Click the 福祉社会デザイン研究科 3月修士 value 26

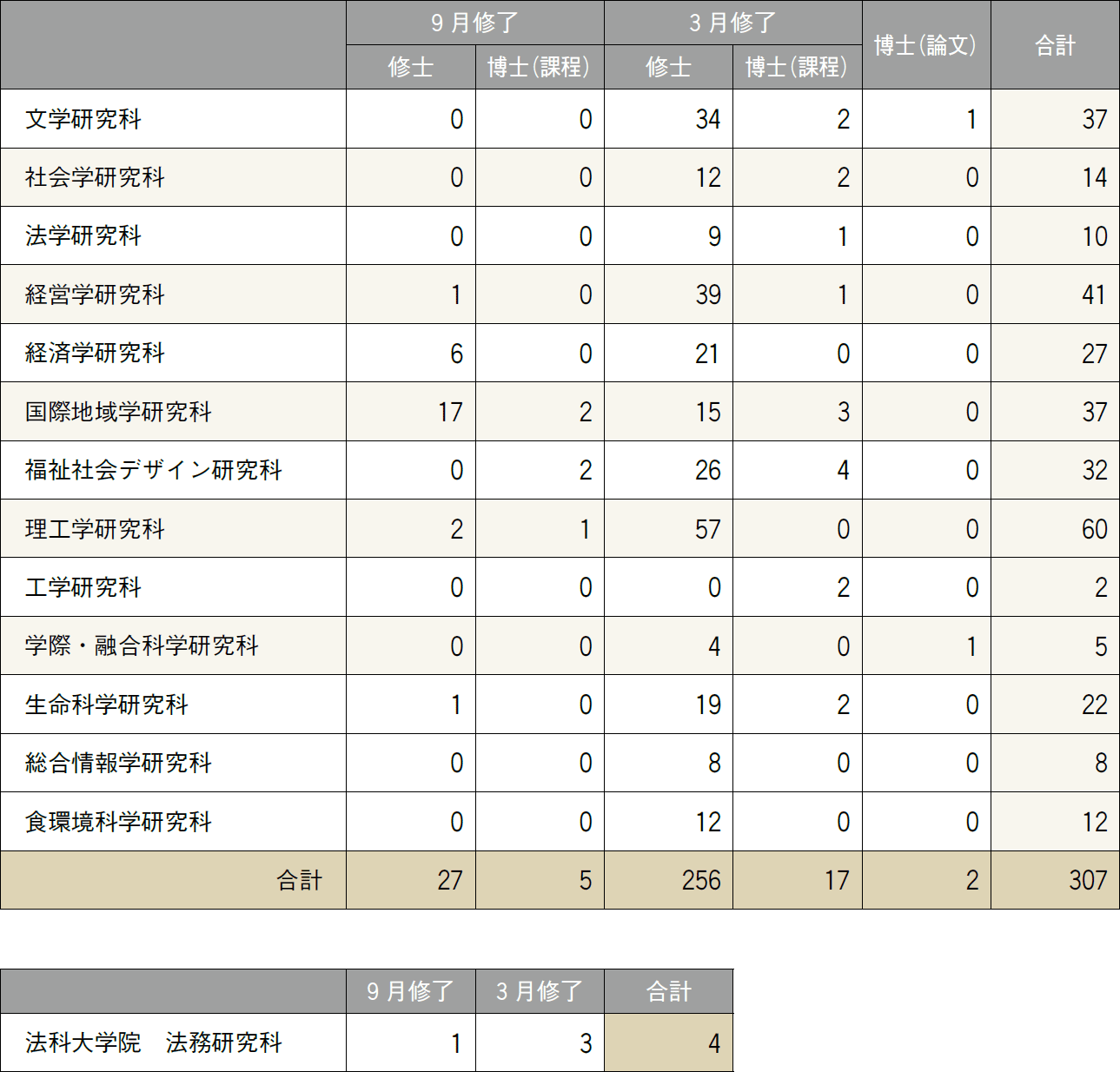pyautogui.click(x=708, y=470)
